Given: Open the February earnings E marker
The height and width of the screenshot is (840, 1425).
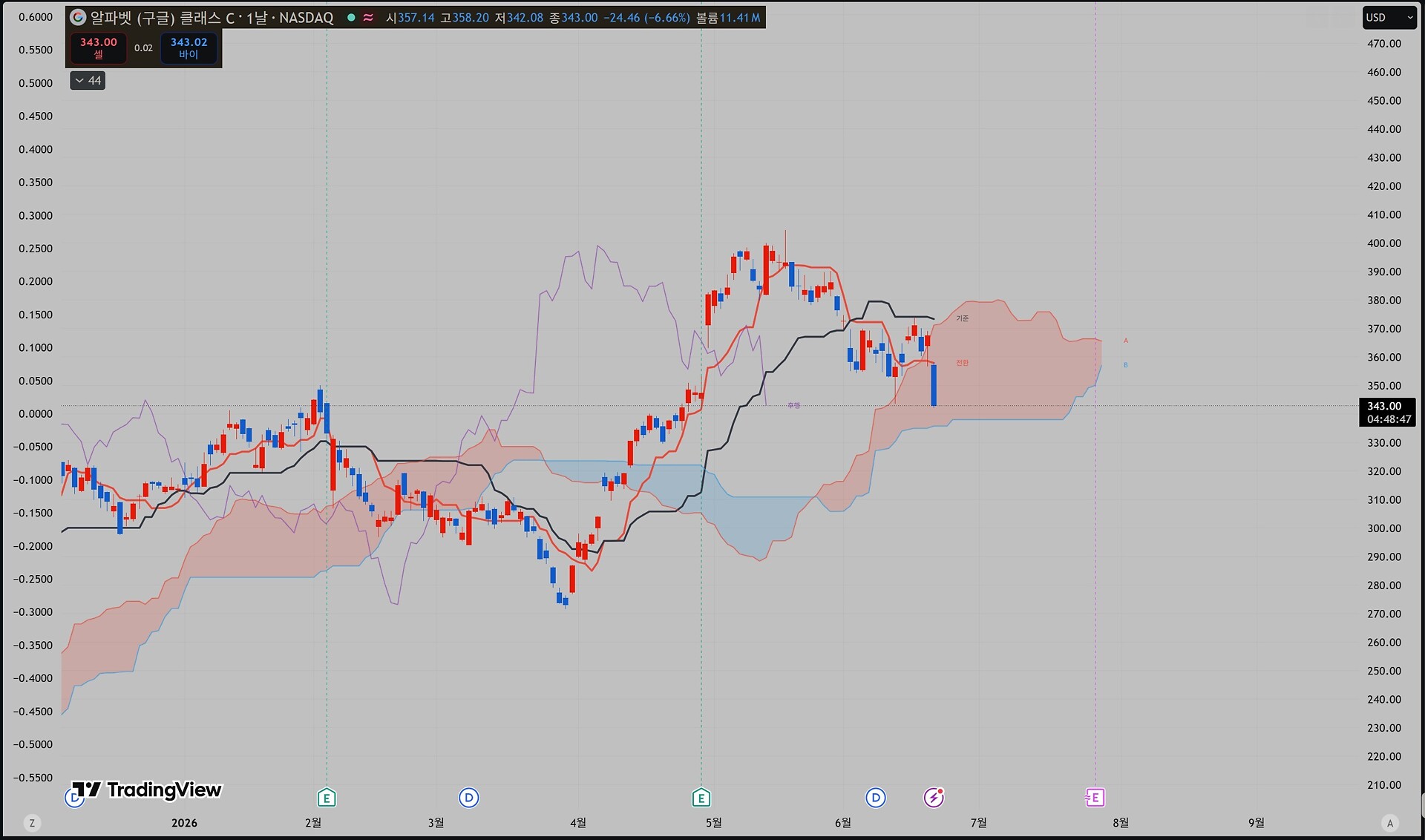Looking at the screenshot, I should click(327, 798).
